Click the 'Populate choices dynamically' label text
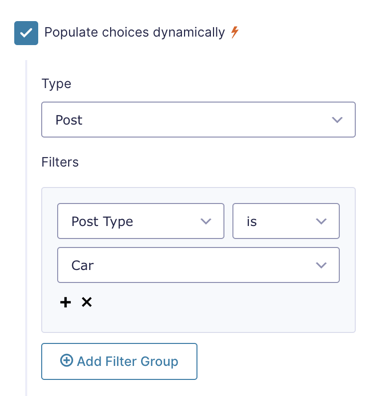370x396 pixels. [x=134, y=33]
